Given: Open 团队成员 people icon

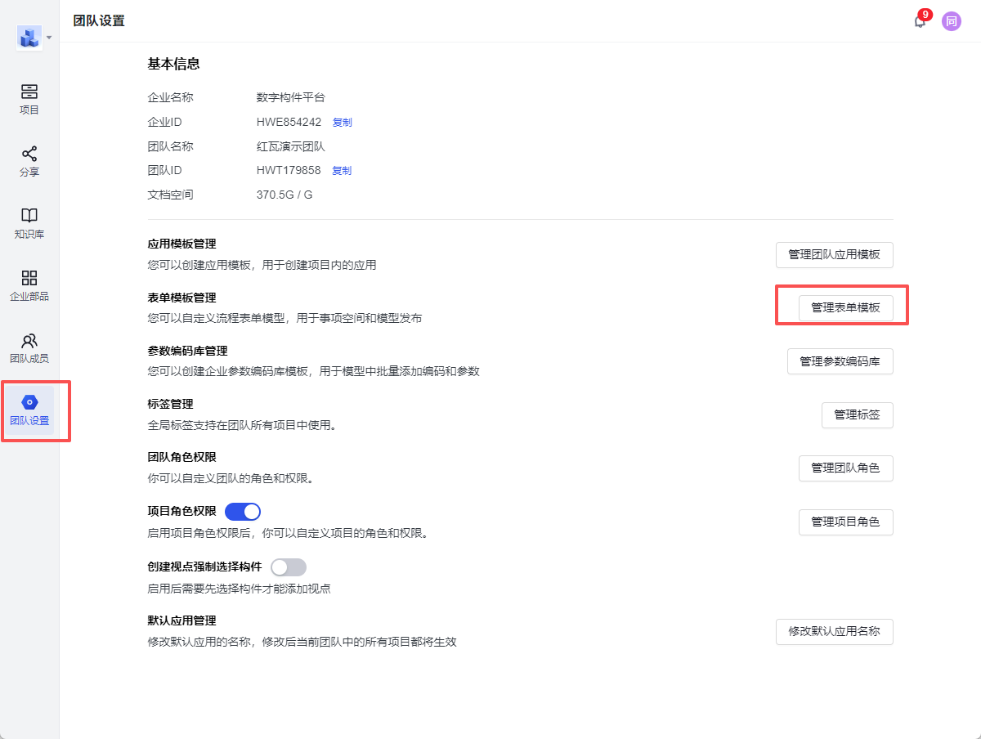Looking at the screenshot, I should [x=30, y=341].
